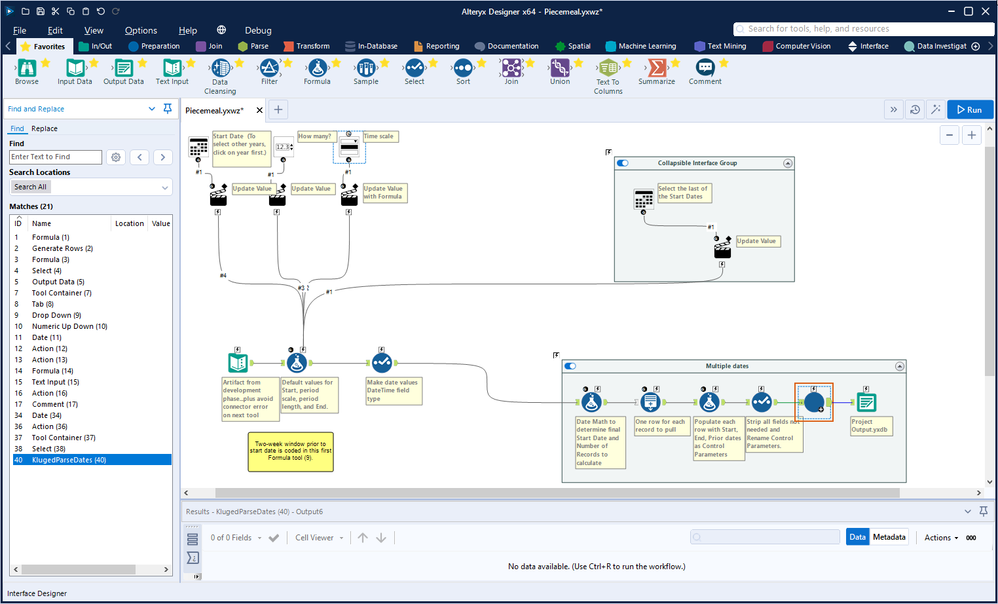The height and width of the screenshot is (604, 998).
Task: Click the save icon in title bar
Action: point(40,11)
